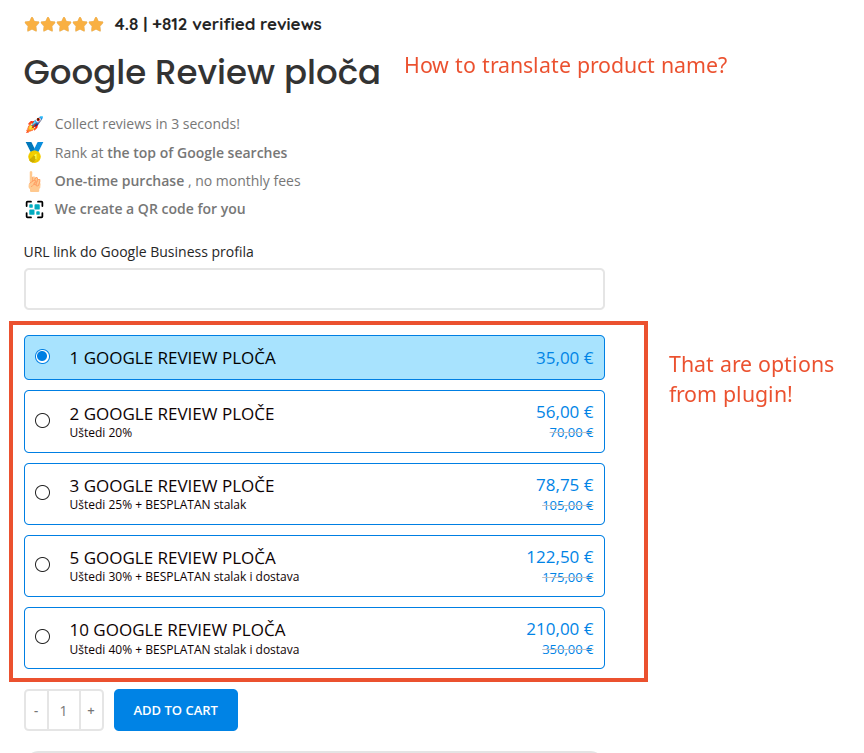The width and height of the screenshot is (864, 753).
Task: Click the Uštedi 30% offer text
Action: (x=185, y=577)
